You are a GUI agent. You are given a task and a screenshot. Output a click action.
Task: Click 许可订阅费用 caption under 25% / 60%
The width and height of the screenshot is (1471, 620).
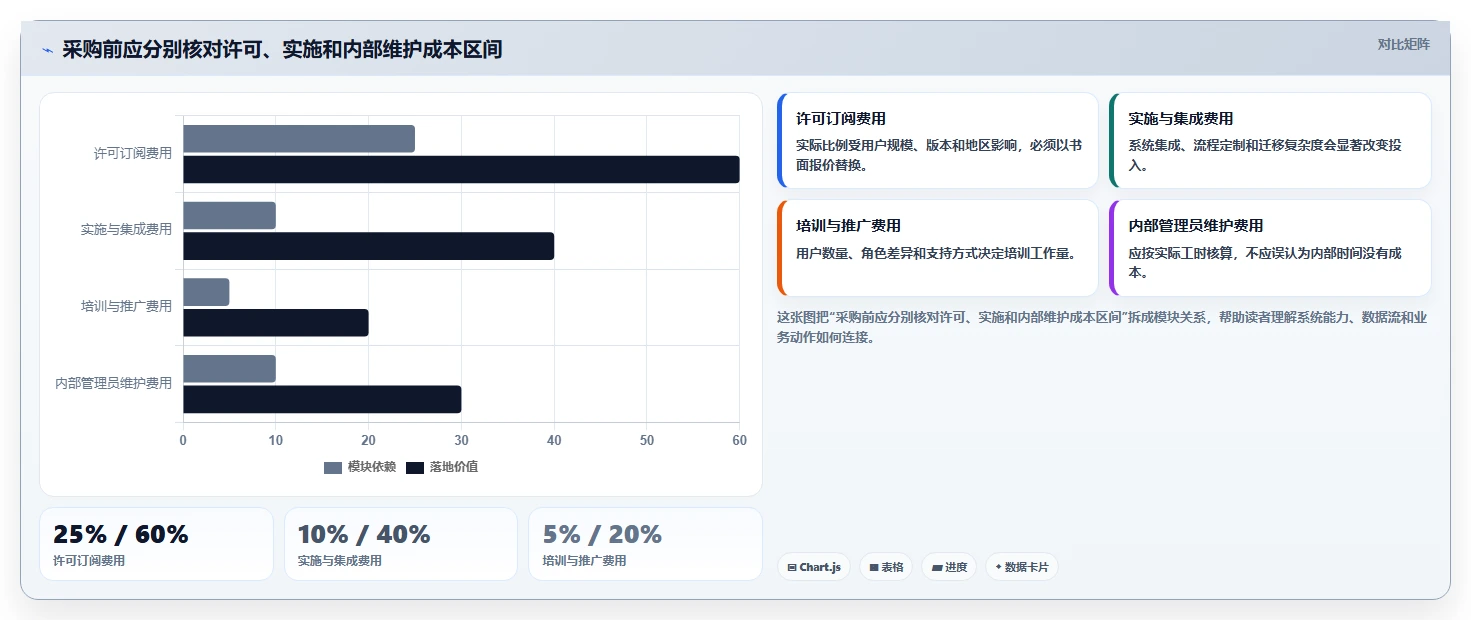(89, 561)
